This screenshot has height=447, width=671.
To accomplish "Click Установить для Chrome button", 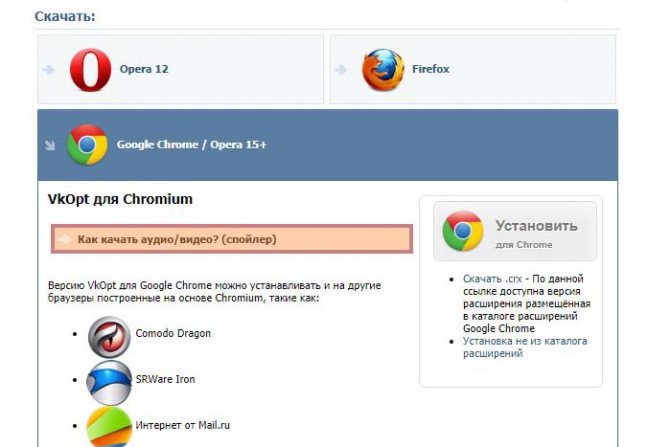I will [515, 231].
